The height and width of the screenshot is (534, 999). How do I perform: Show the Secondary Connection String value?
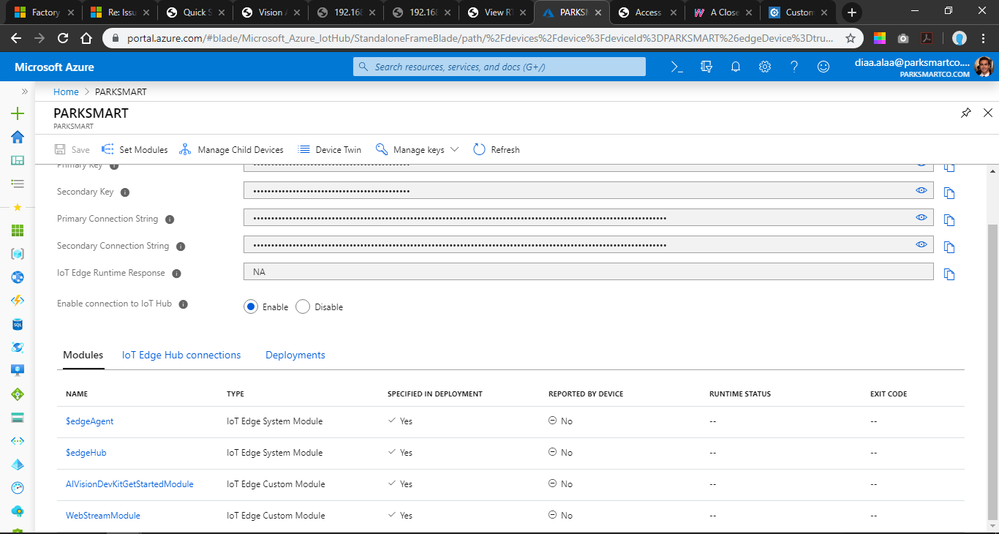click(x=921, y=244)
